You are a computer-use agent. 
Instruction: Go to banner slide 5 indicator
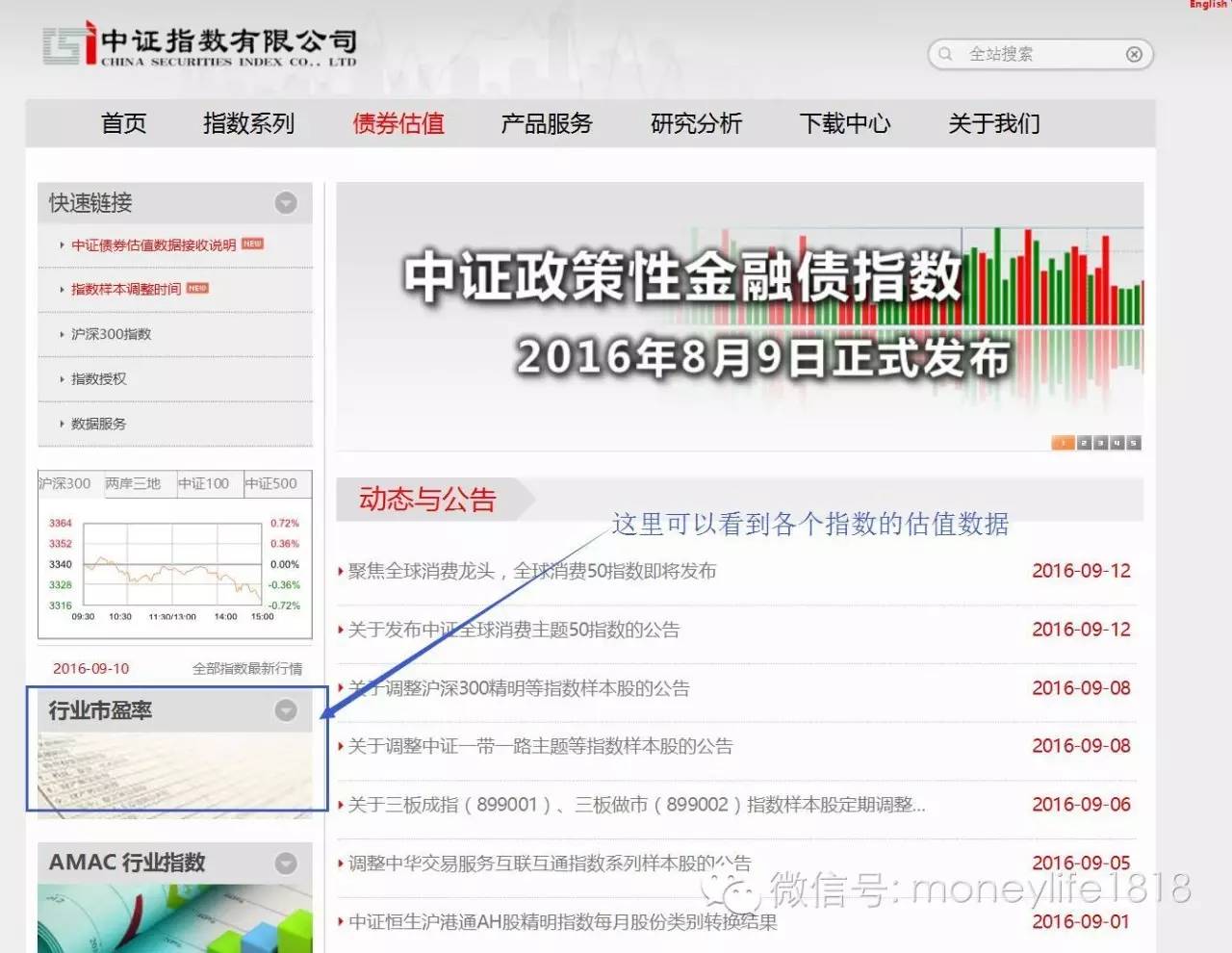coord(1134,443)
